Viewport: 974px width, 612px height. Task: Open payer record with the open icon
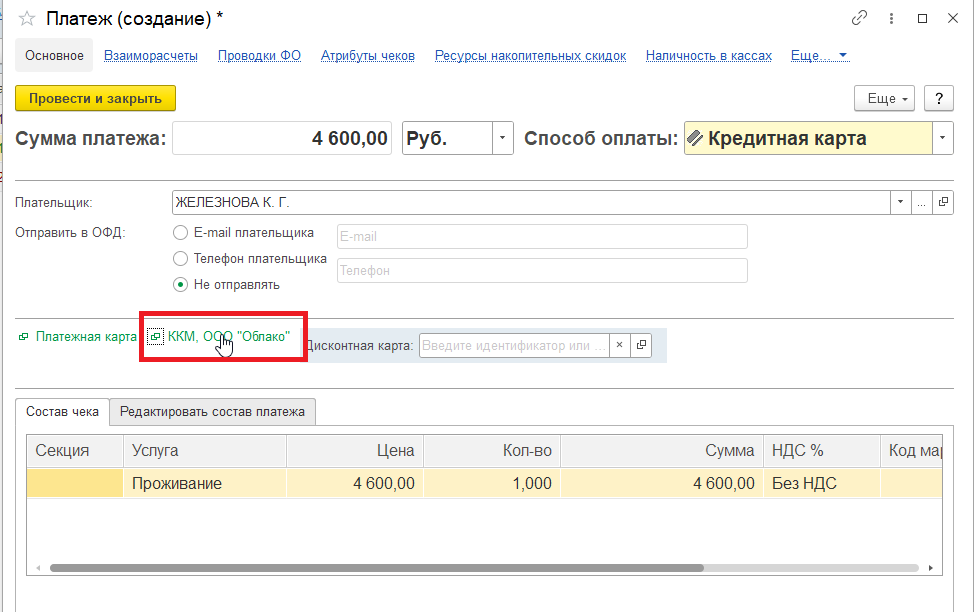pos(943,203)
